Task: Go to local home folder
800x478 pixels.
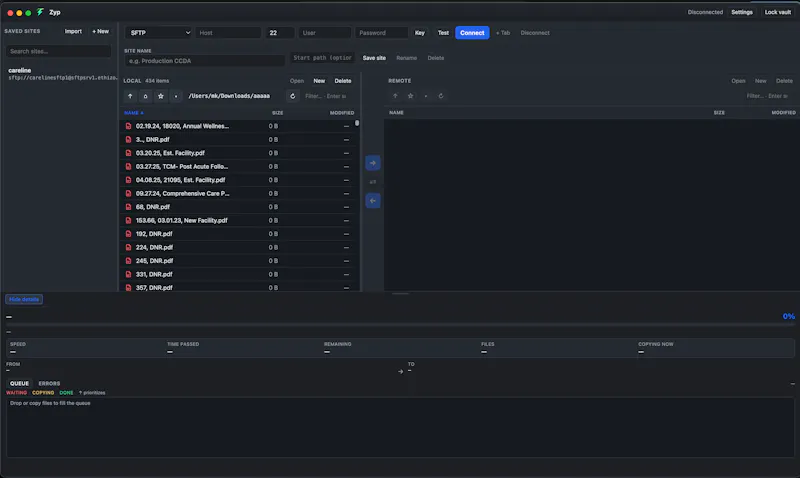Action: tap(145, 96)
